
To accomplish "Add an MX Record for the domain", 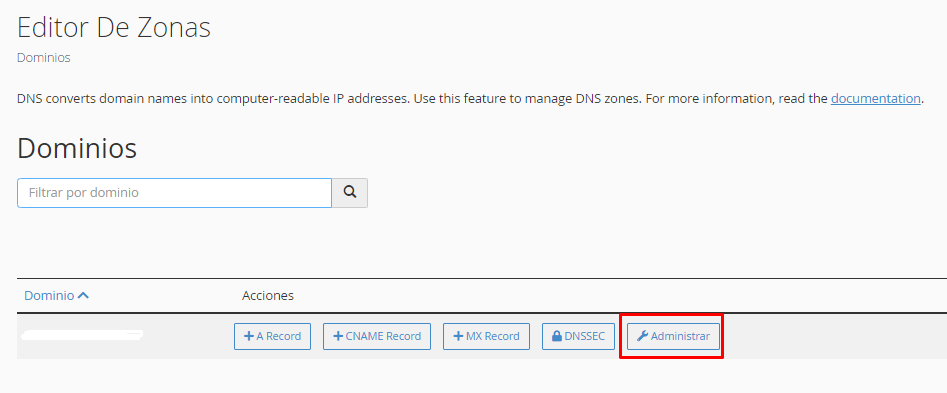I will point(486,336).
